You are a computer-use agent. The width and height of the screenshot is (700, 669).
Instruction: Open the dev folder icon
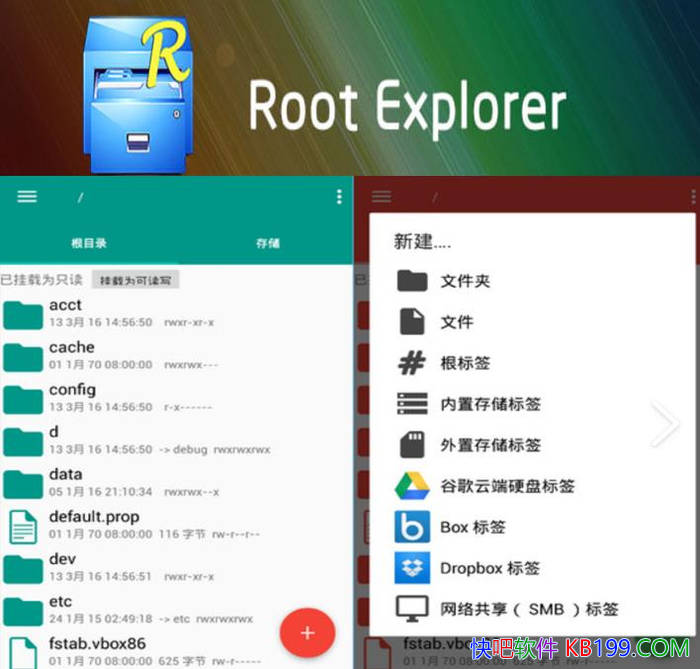pos(23,569)
